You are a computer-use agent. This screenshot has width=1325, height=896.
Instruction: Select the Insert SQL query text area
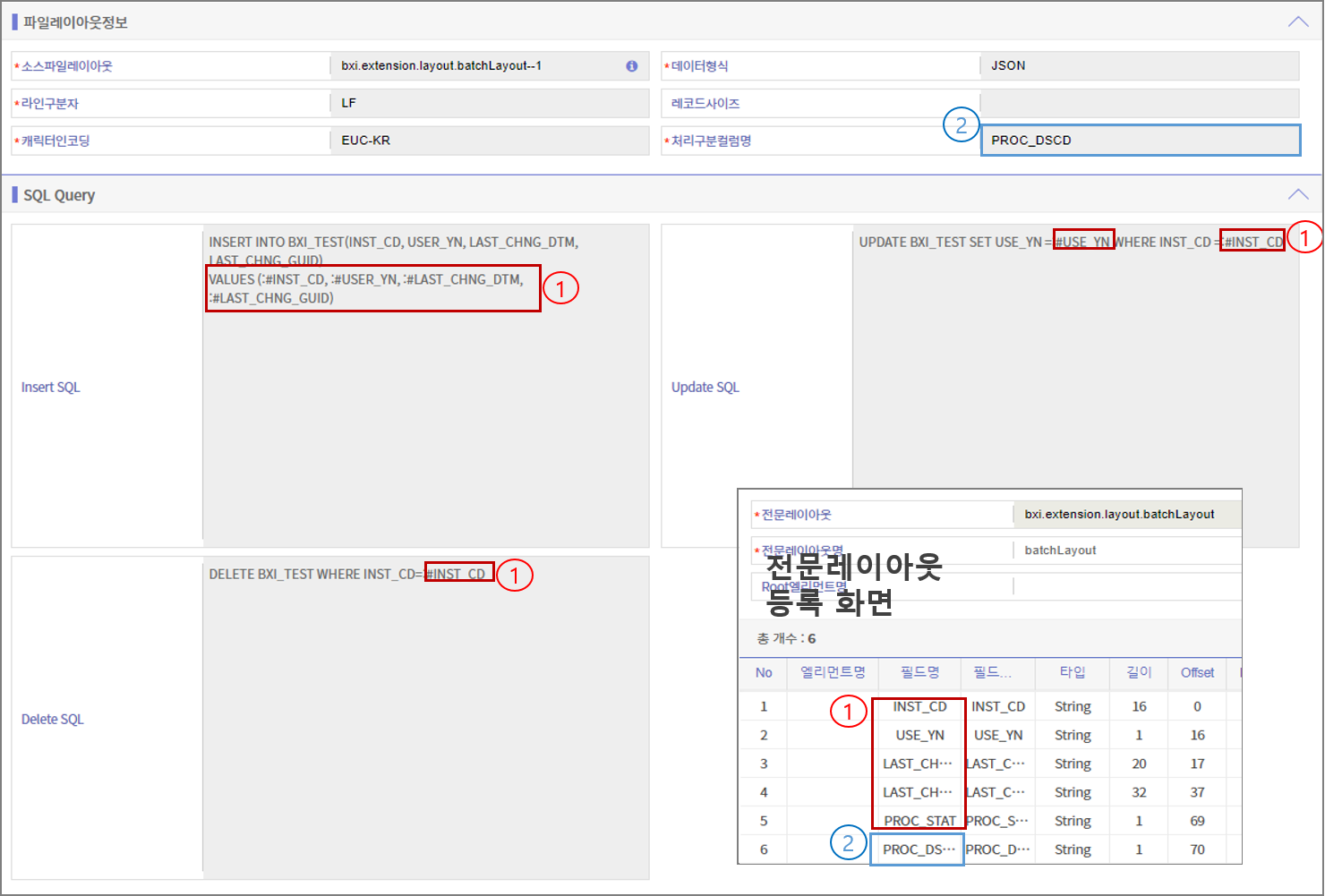point(425,385)
